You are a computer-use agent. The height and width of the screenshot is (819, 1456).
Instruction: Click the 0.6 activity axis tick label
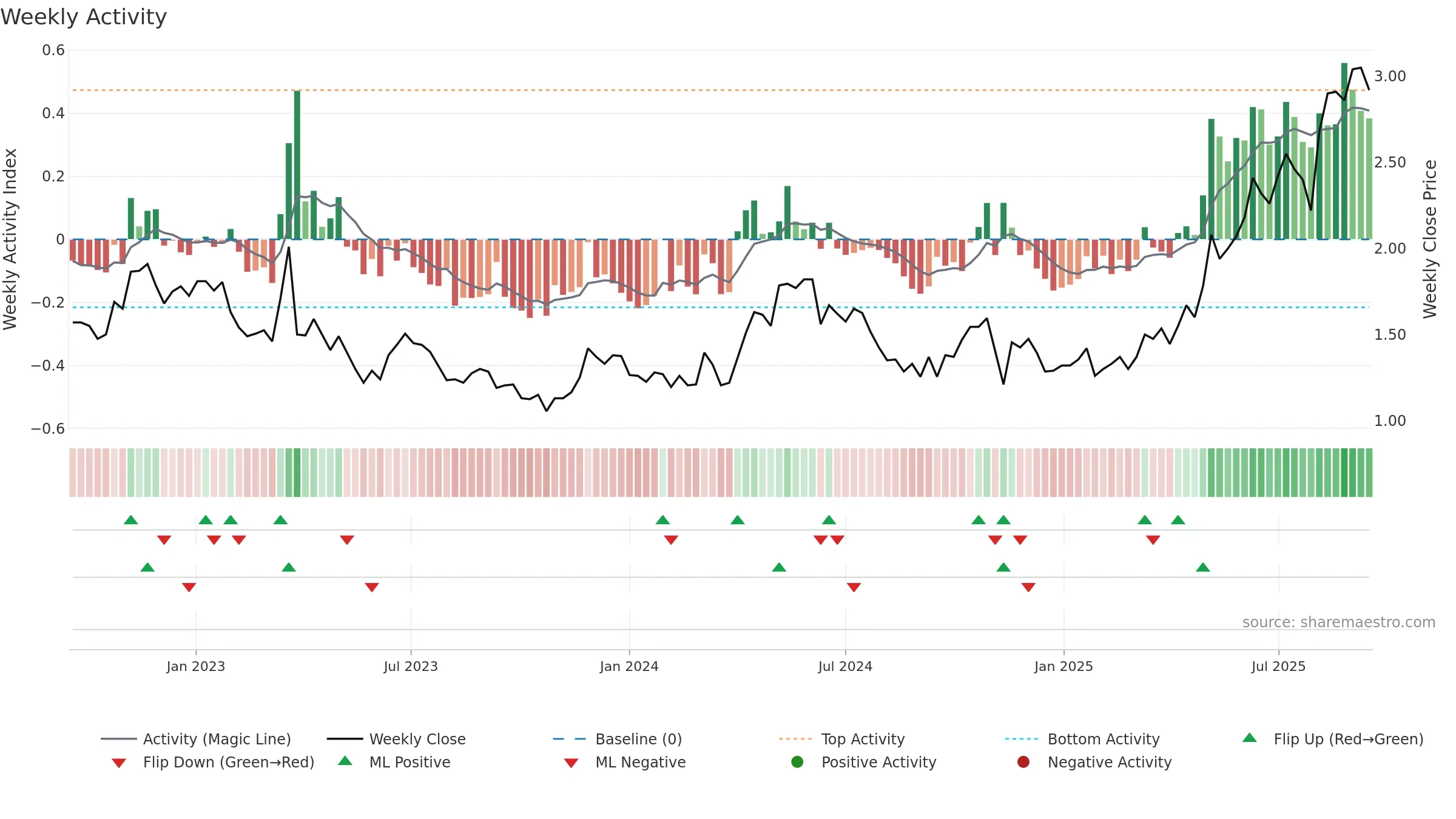pos(53,50)
